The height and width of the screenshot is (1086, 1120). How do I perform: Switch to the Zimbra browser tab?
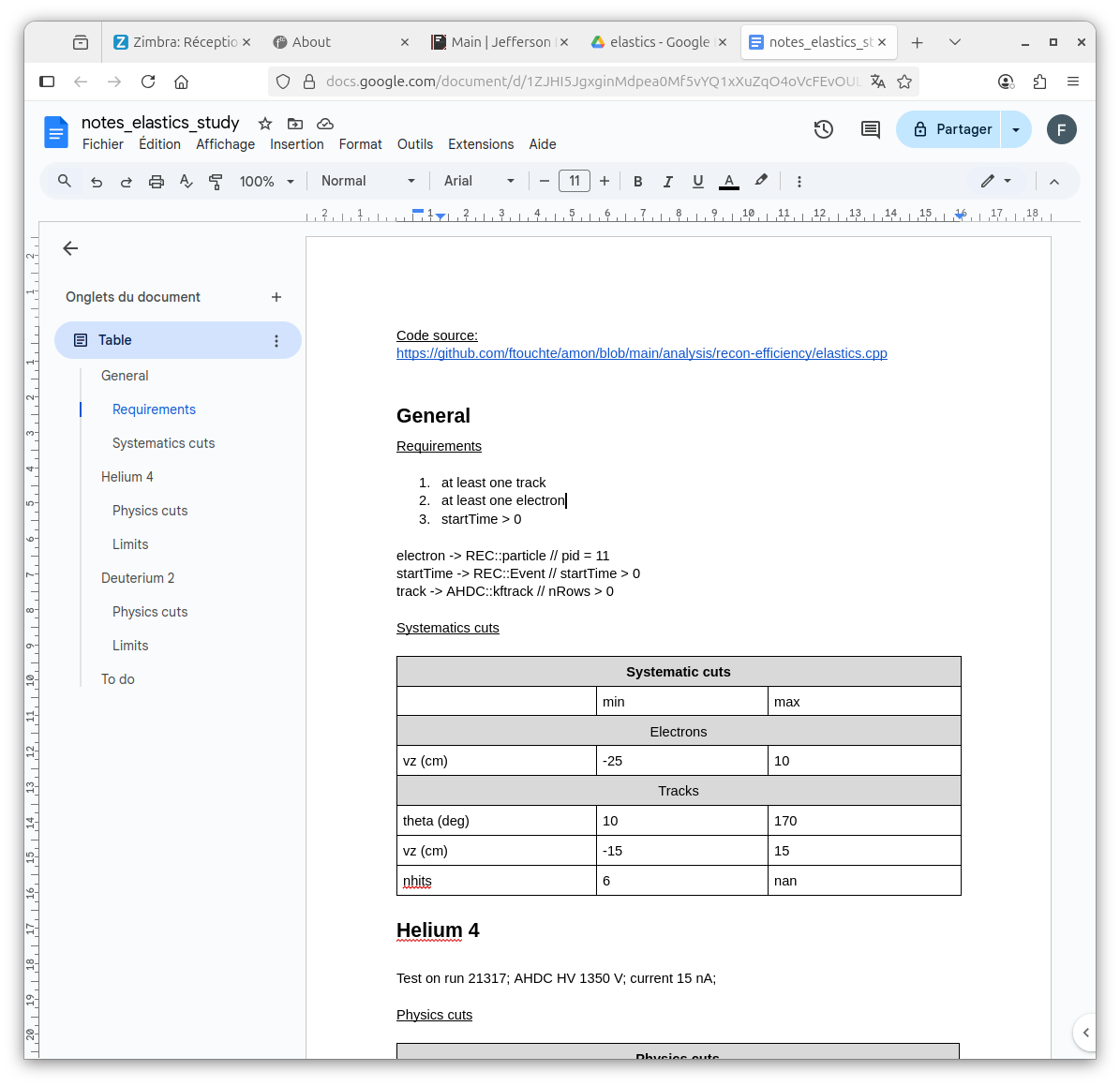point(182,42)
